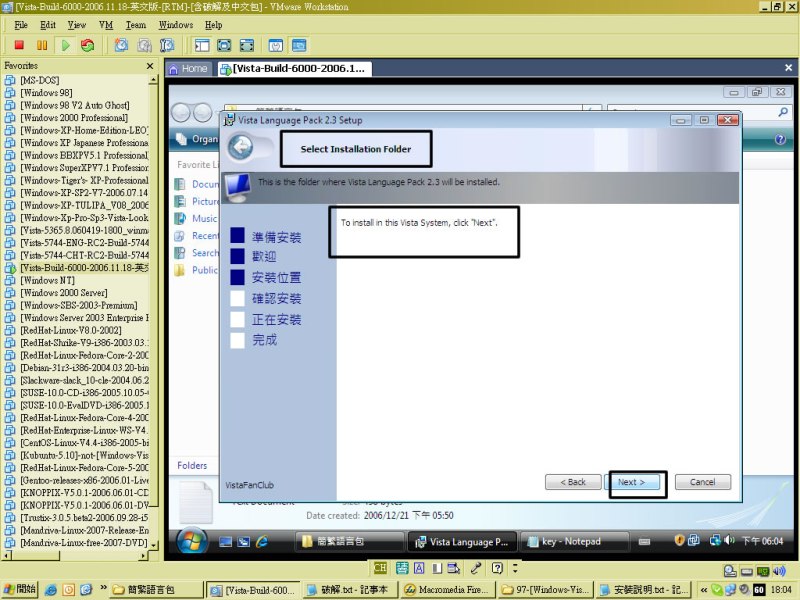Open the Edit menu
This screenshot has width=800, height=600.
point(48,25)
